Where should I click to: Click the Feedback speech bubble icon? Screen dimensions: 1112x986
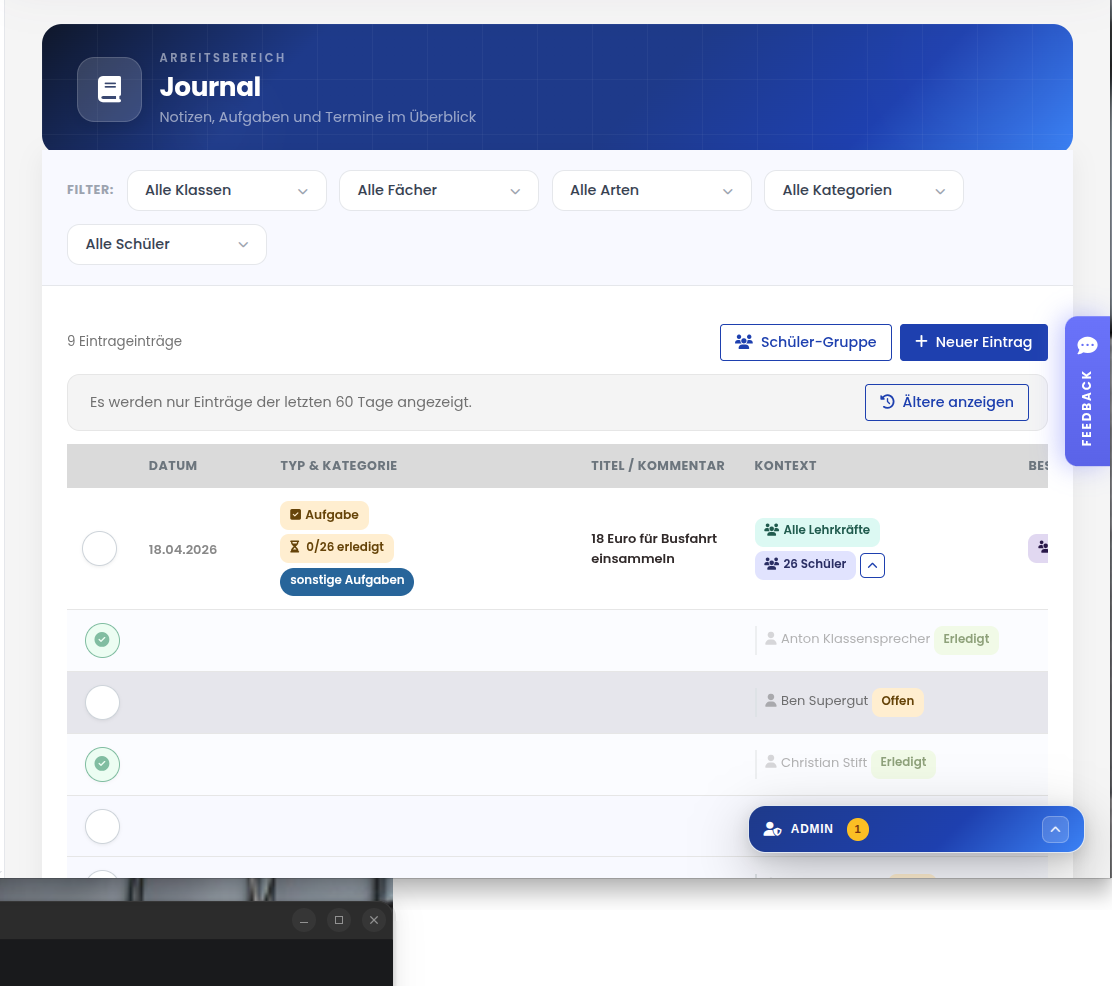click(x=1087, y=346)
